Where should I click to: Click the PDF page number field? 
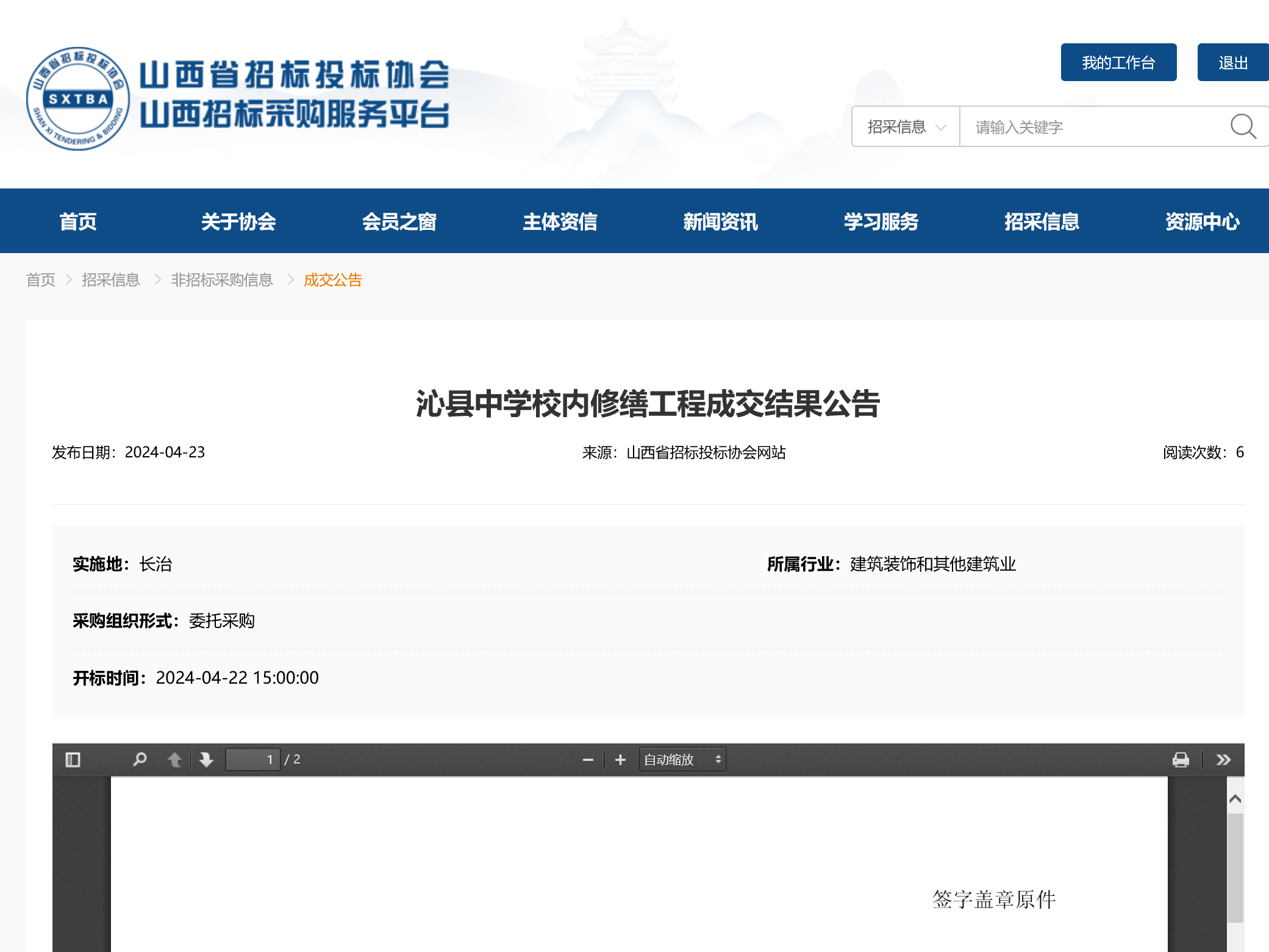(x=252, y=759)
